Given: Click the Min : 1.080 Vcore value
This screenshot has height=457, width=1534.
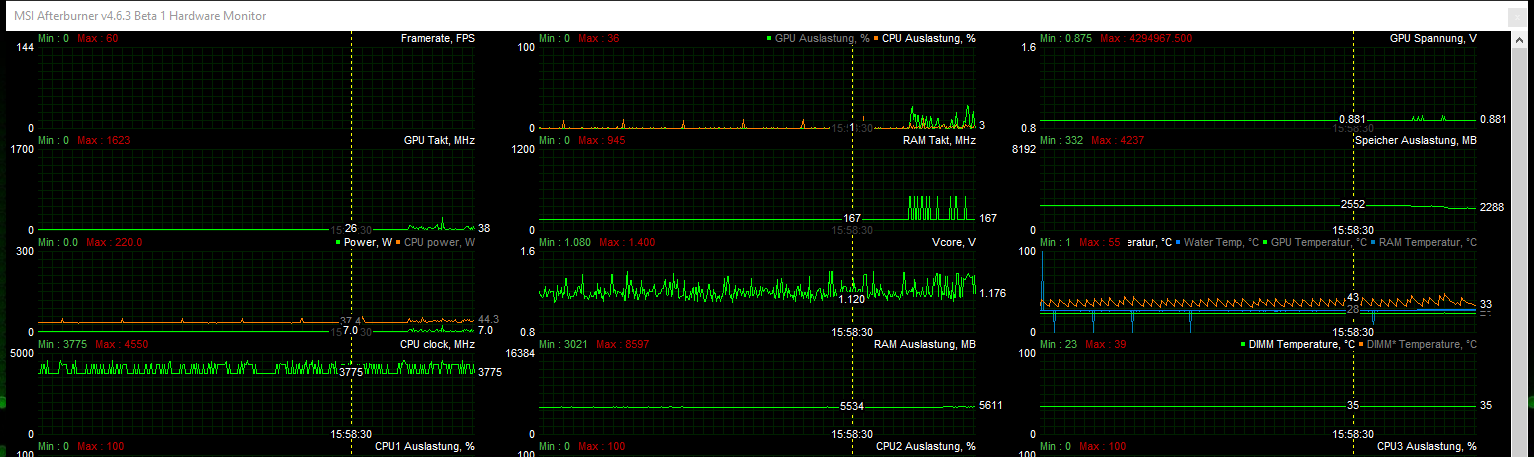Looking at the screenshot, I should click(x=565, y=242).
